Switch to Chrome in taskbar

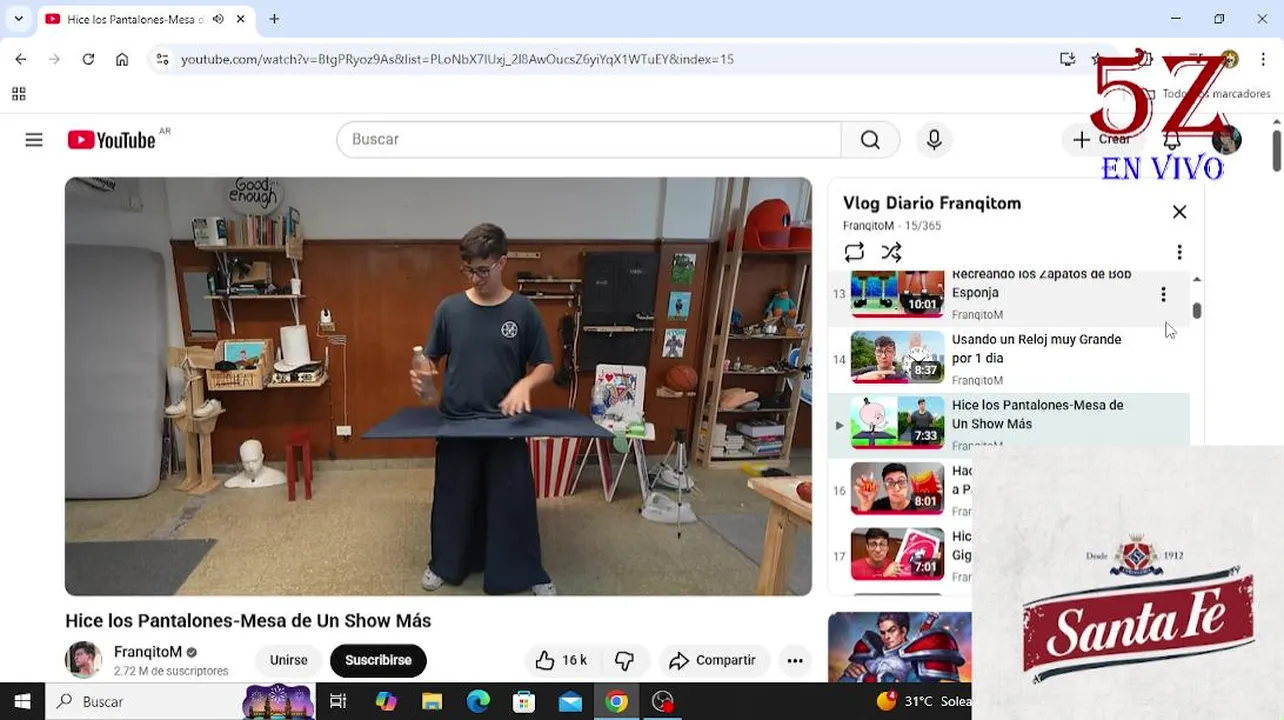pos(616,702)
